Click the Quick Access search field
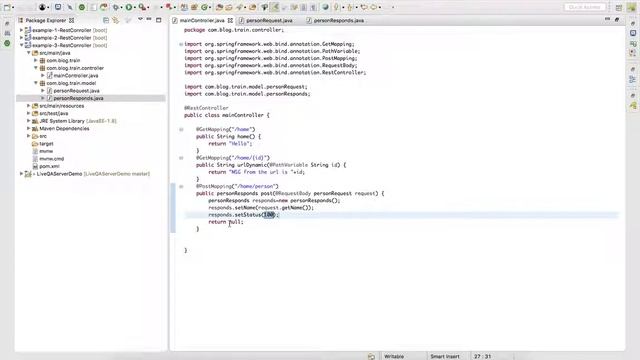 (x=584, y=7)
